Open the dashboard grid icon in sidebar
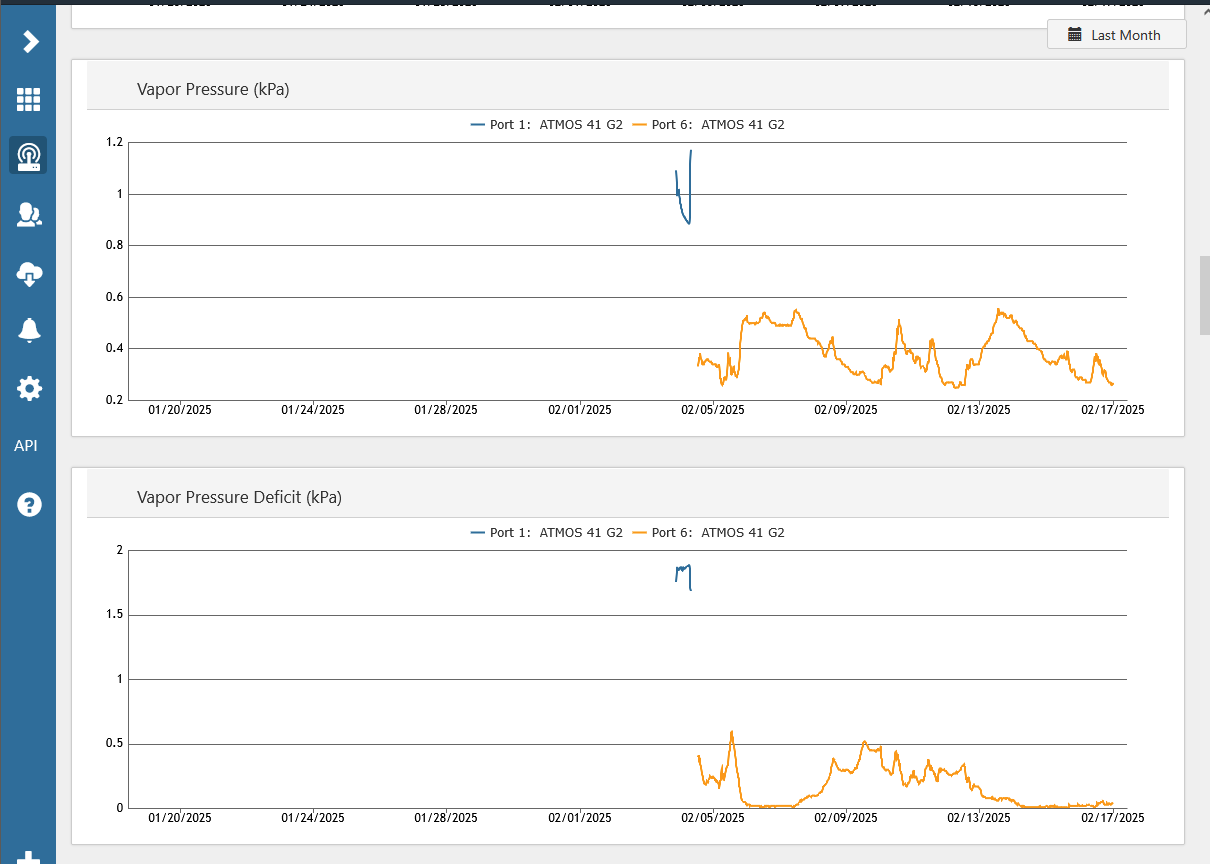1210x864 pixels. 28,99
